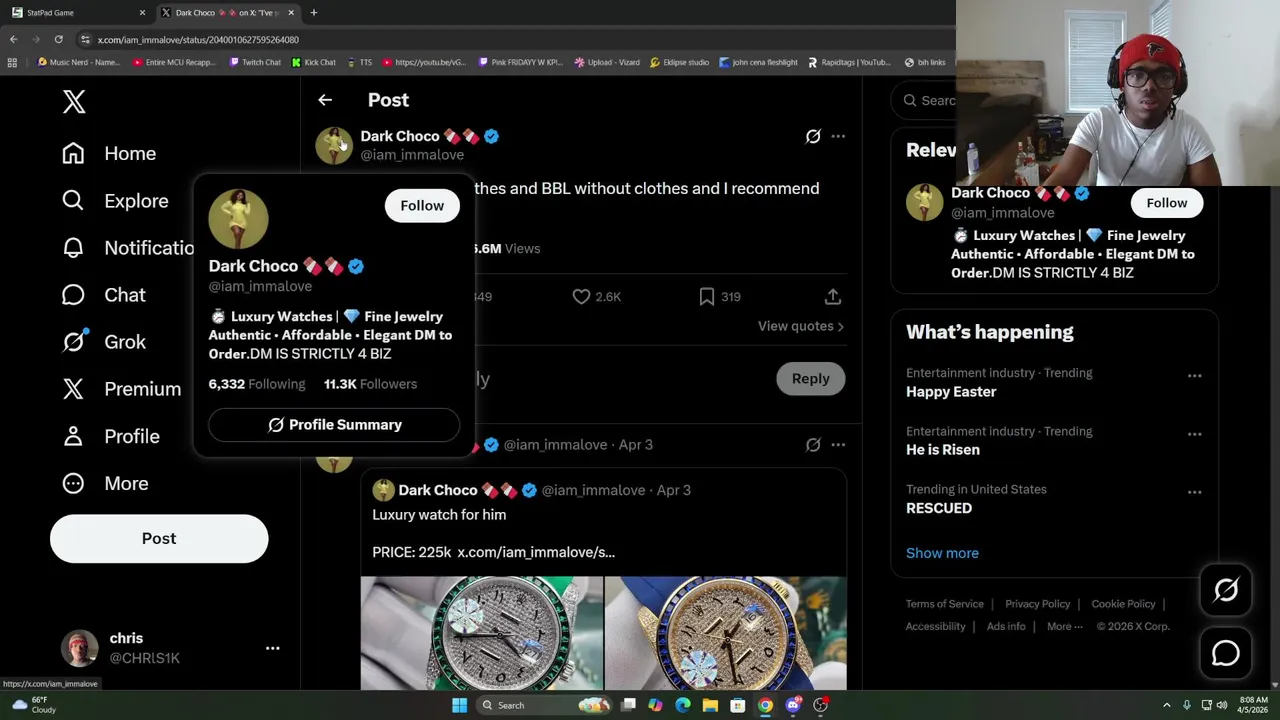Click Dark Choco avatar in Relevant people
The height and width of the screenshot is (720, 1280).
(924, 202)
